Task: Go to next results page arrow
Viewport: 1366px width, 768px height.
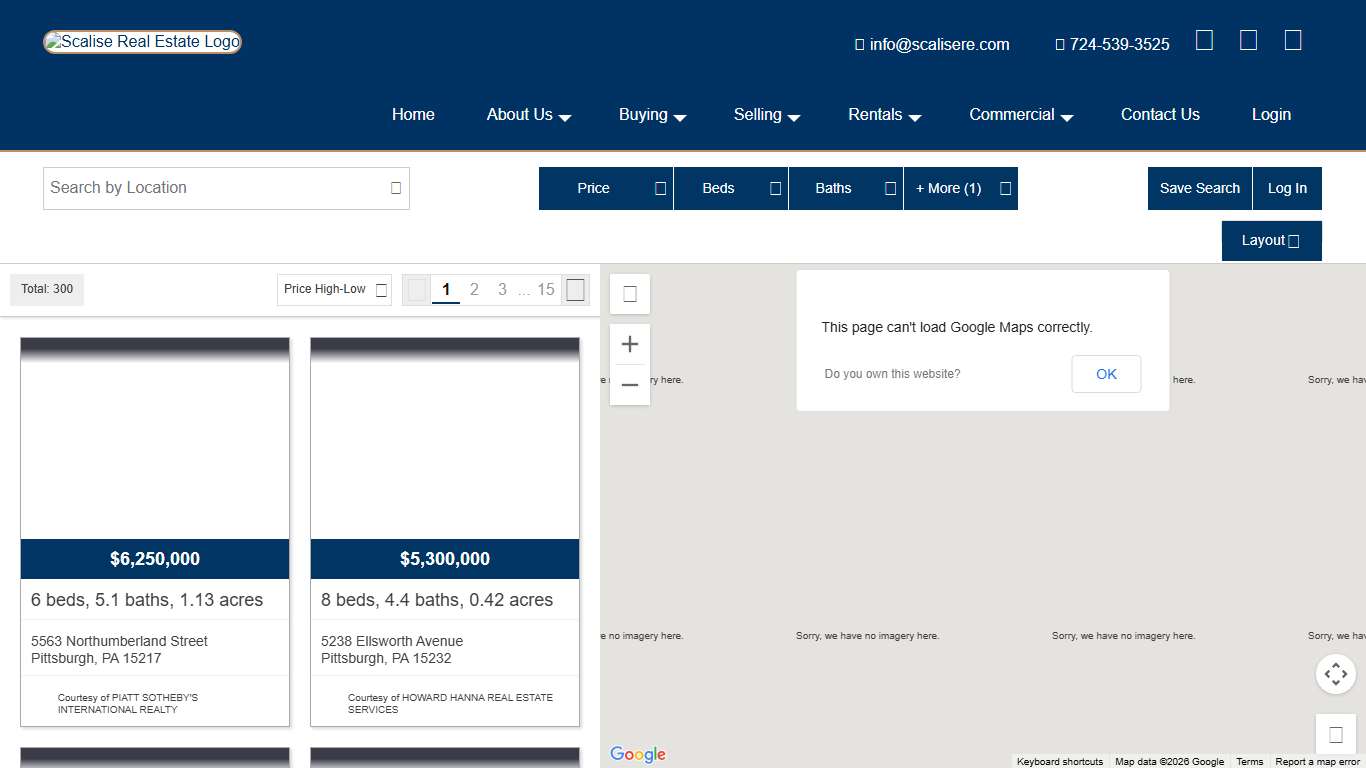Action: [575, 290]
